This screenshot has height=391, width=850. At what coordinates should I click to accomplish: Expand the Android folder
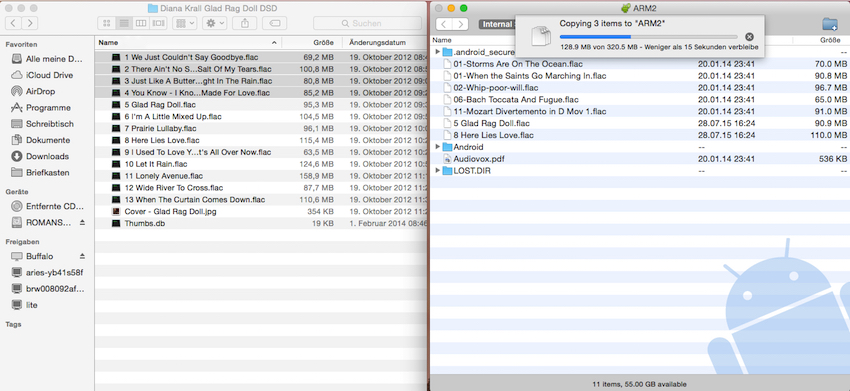pyautogui.click(x=437, y=147)
